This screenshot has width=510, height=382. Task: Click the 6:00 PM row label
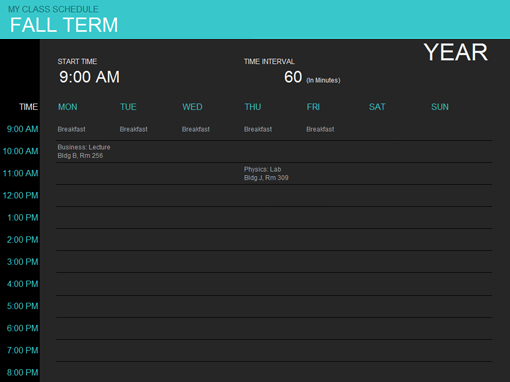pyautogui.click(x=23, y=328)
